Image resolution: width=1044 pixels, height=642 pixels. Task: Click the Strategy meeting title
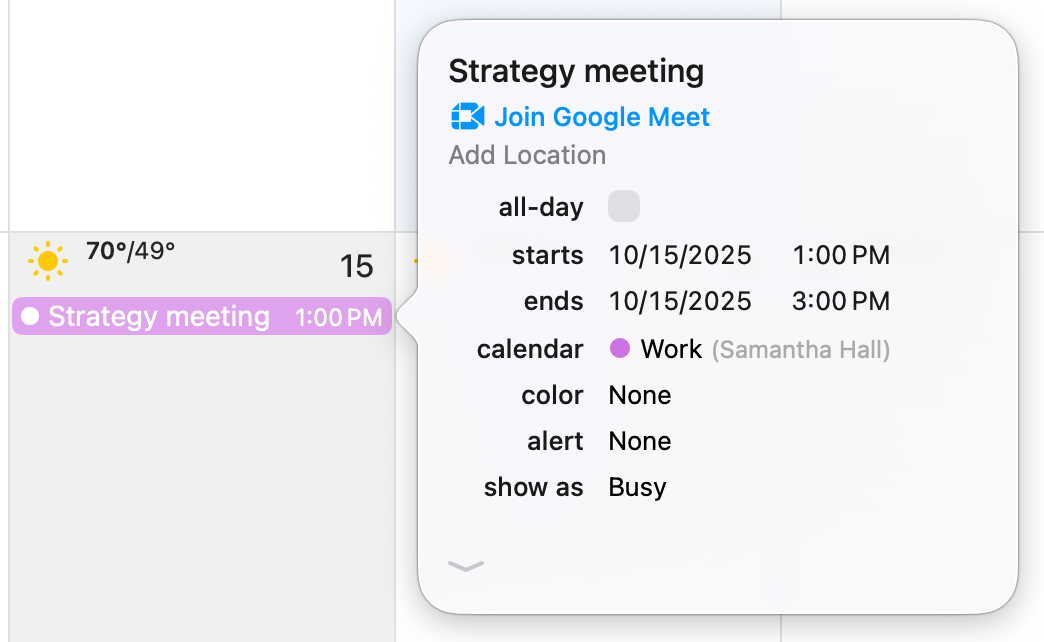(577, 70)
